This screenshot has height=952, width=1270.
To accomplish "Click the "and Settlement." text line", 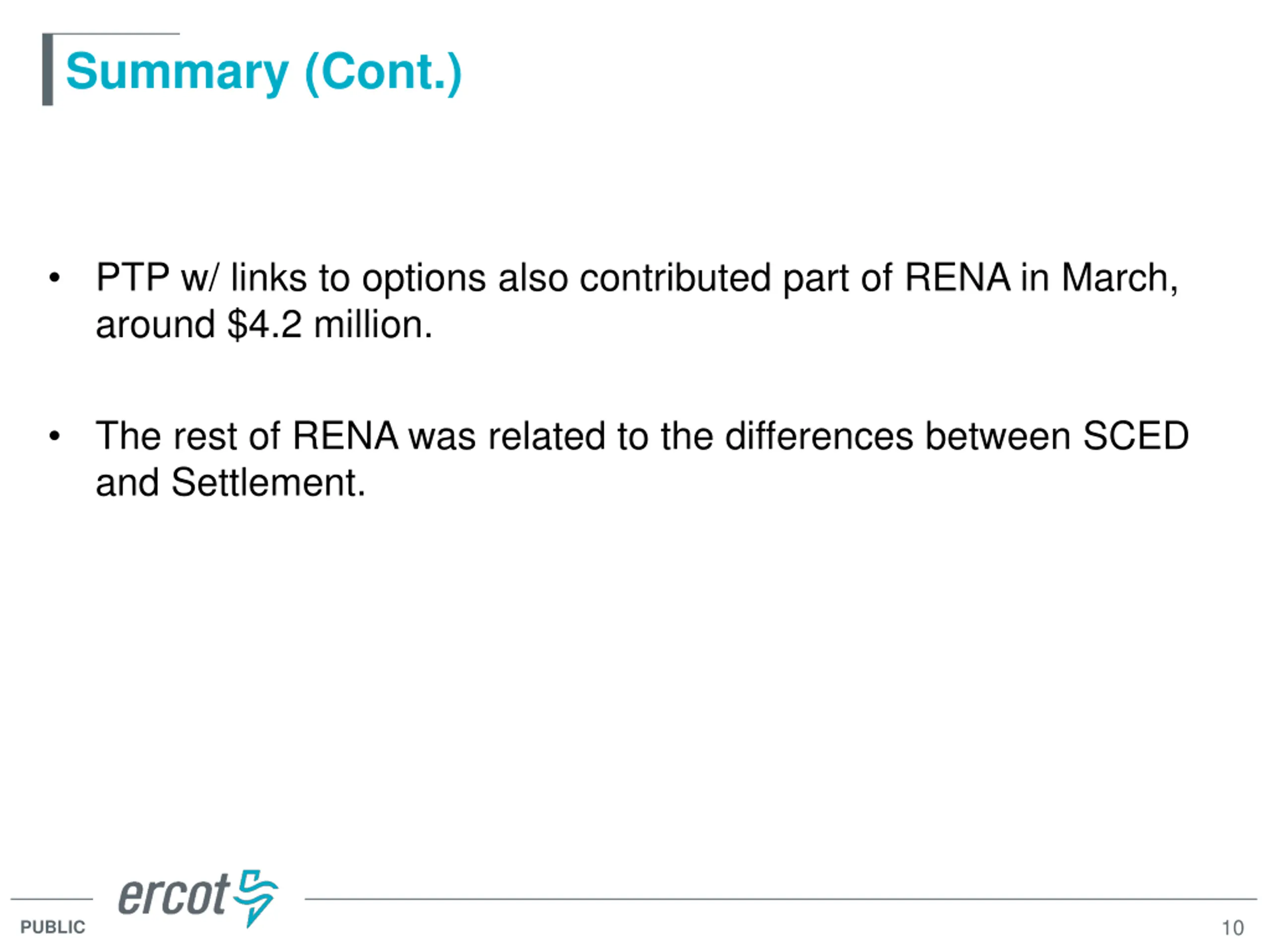I will pos(230,482).
